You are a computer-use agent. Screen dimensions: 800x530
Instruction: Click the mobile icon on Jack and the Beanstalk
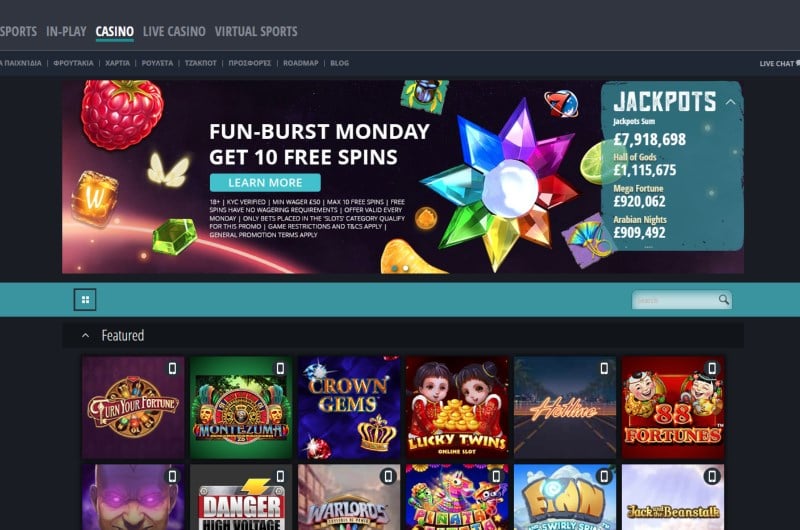(x=712, y=476)
